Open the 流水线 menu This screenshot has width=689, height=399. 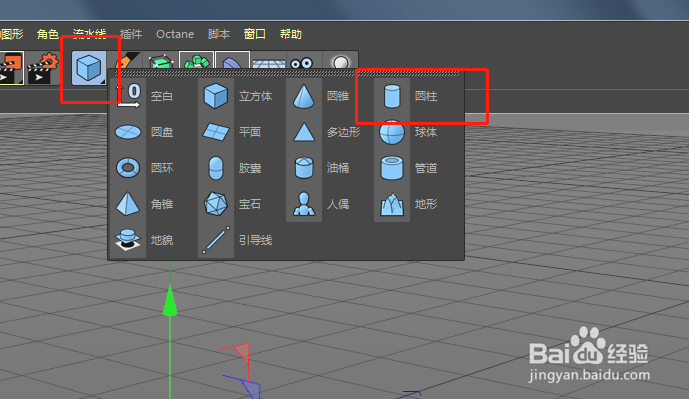[x=90, y=34]
